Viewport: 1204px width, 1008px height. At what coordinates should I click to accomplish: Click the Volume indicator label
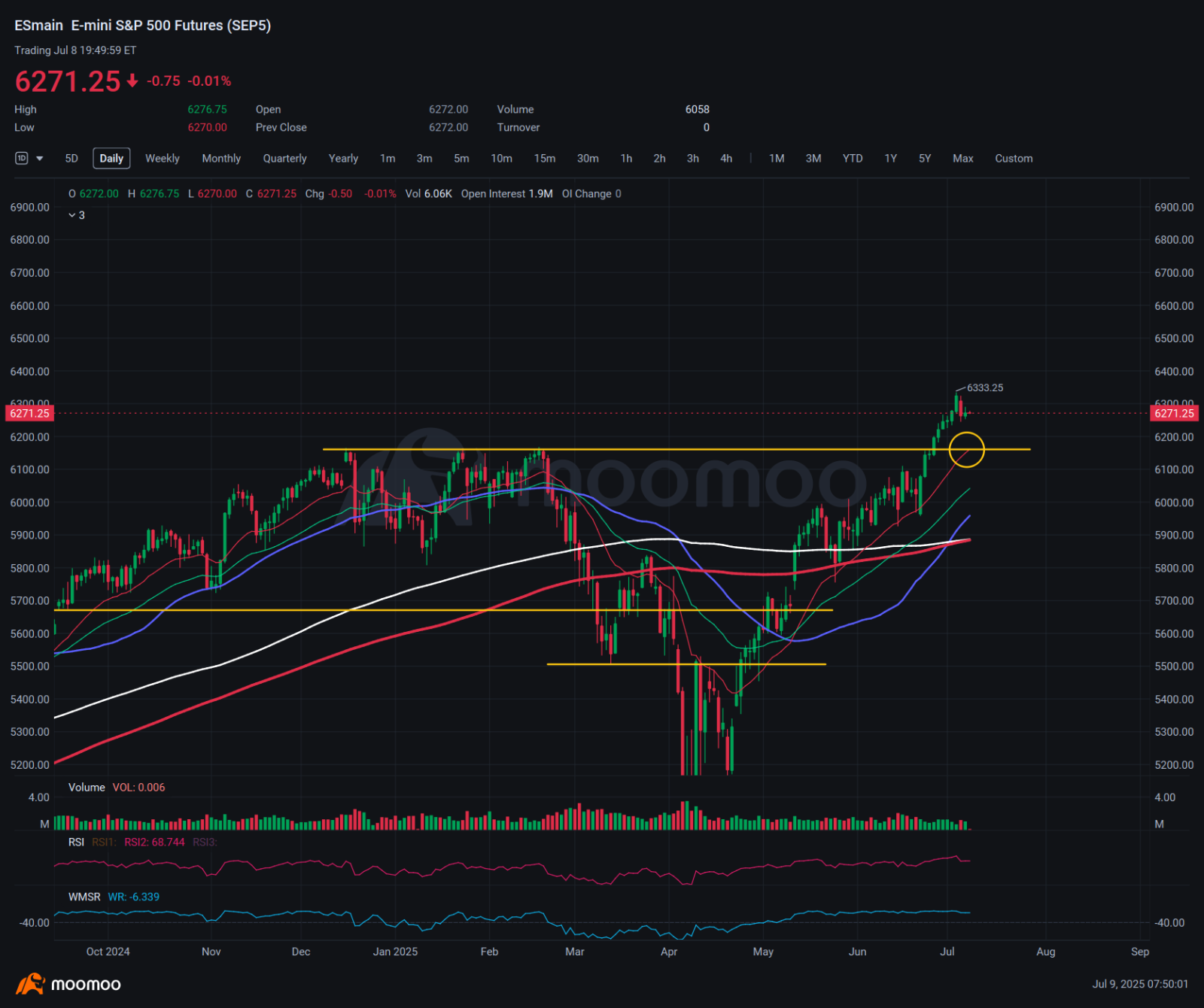pyautogui.click(x=87, y=788)
